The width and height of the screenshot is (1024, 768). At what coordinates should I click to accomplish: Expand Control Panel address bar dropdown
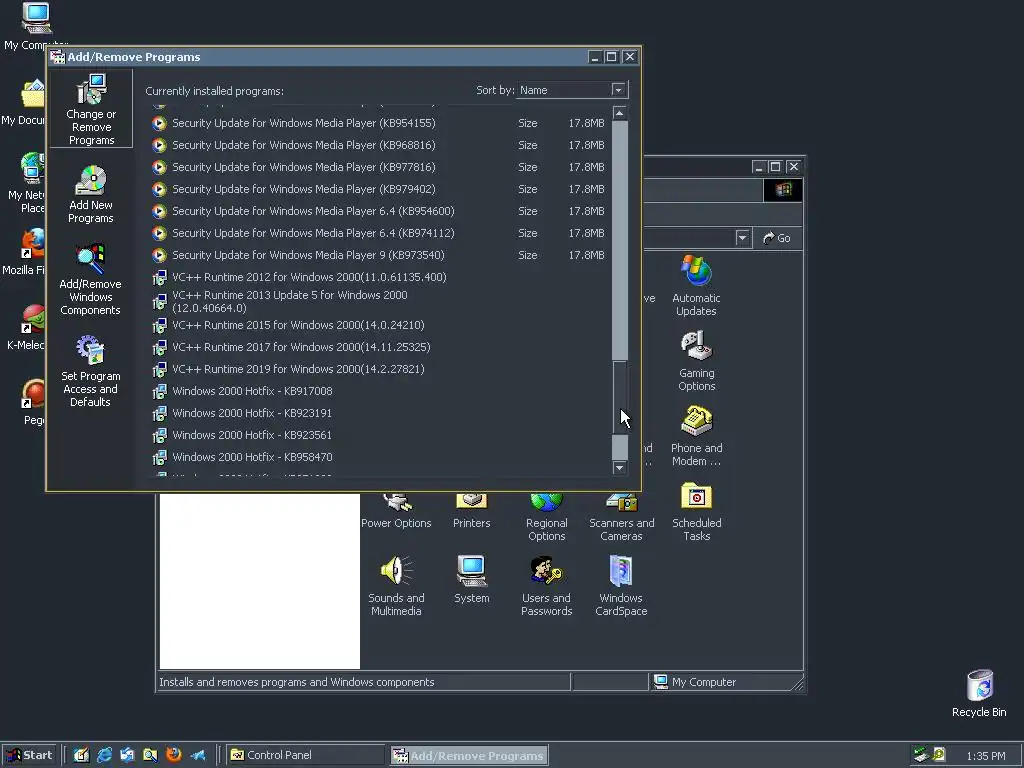pyautogui.click(x=742, y=238)
